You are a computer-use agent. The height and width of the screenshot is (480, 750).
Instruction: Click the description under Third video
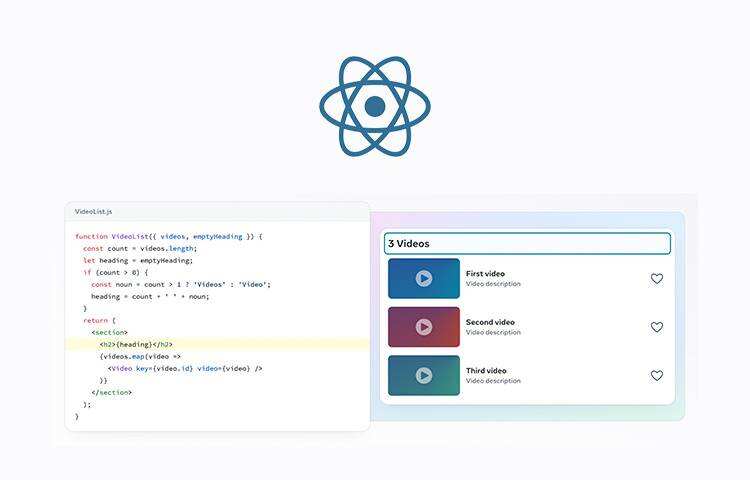pyautogui.click(x=493, y=381)
